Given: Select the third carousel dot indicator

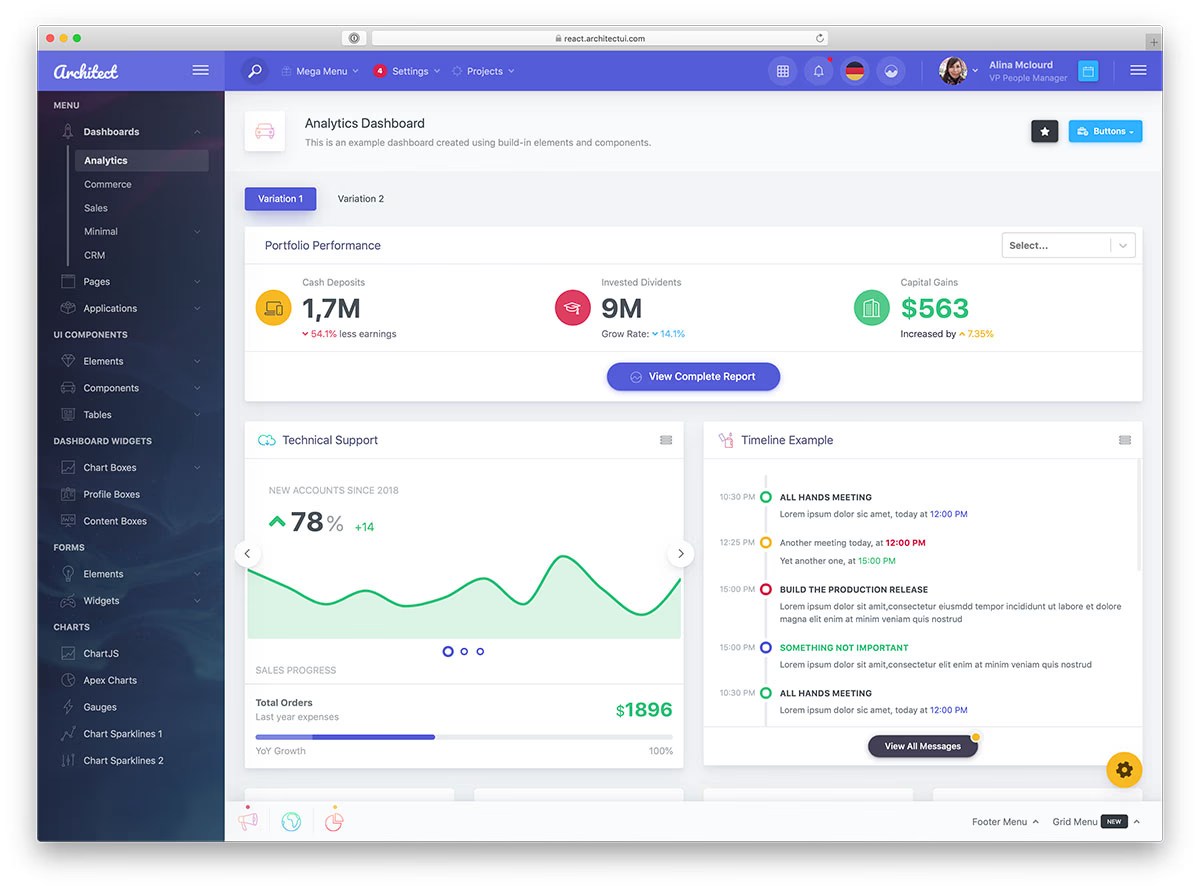Looking at the screenshot, I should tap(480, 651).
